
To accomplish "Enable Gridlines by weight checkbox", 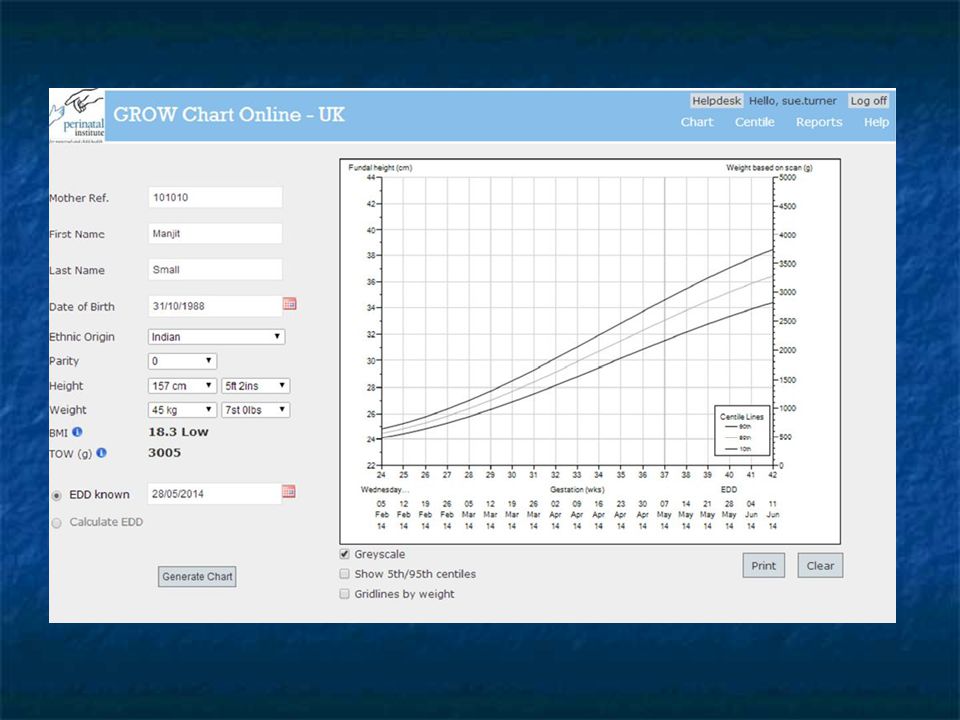I will 345,594.
